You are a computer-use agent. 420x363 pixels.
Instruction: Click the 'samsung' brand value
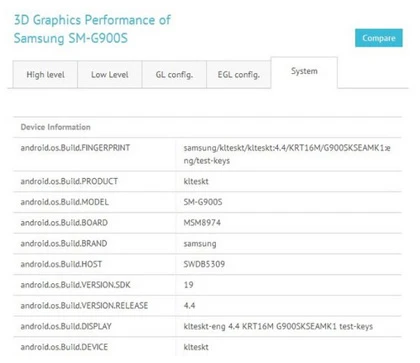click(200, 244)
